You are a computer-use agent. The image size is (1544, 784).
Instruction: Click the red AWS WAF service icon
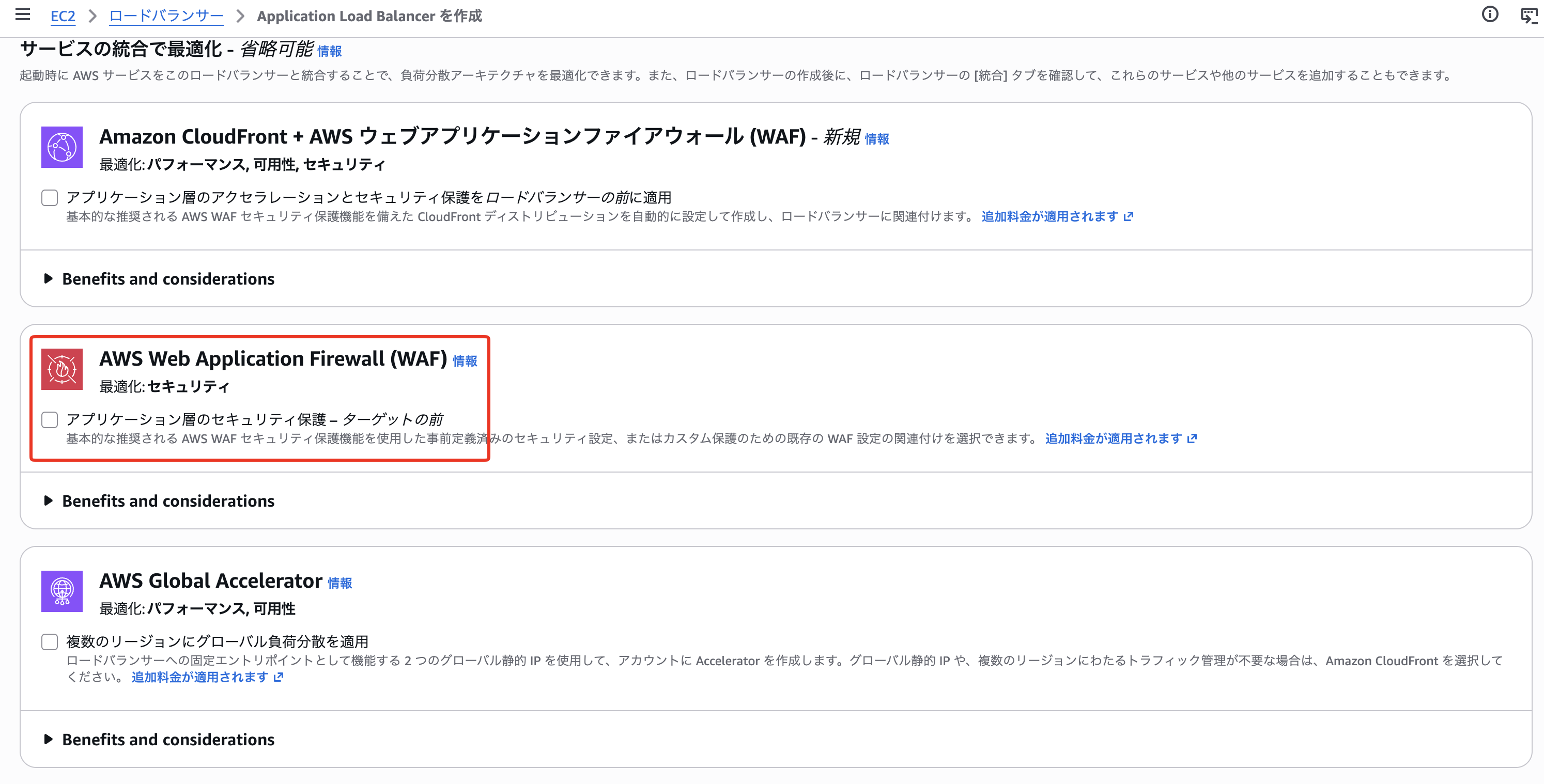click(x=61, y=369)
